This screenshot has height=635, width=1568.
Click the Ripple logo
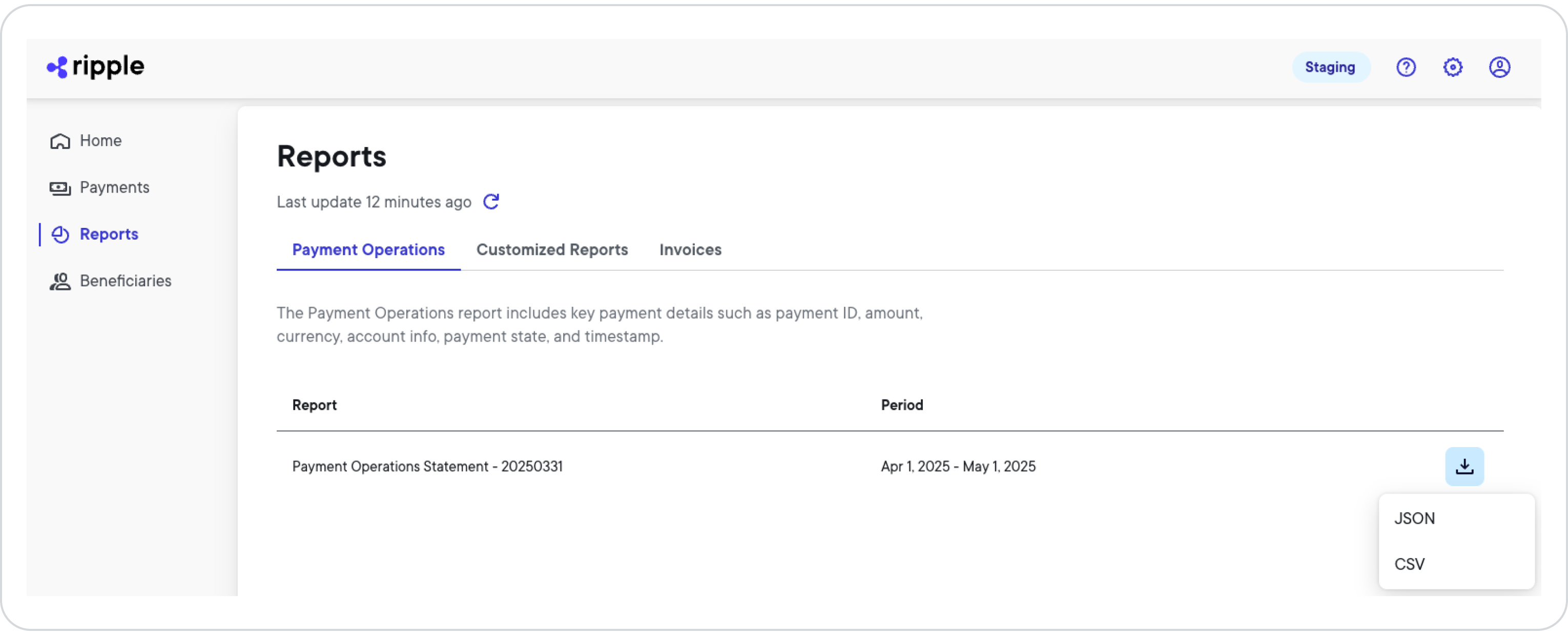[x=94, y=67]
